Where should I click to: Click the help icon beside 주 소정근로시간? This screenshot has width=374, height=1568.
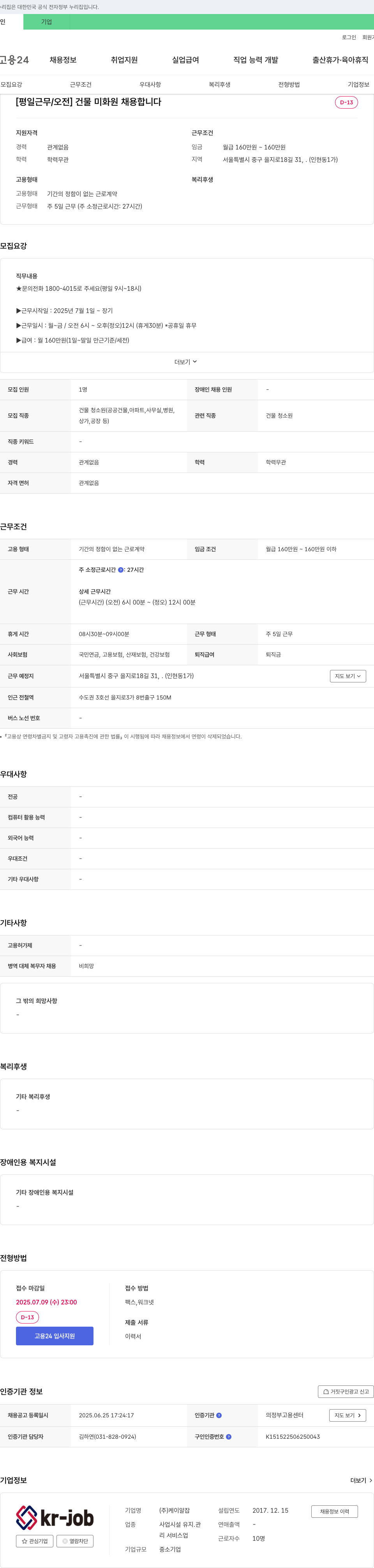[121, 570]
